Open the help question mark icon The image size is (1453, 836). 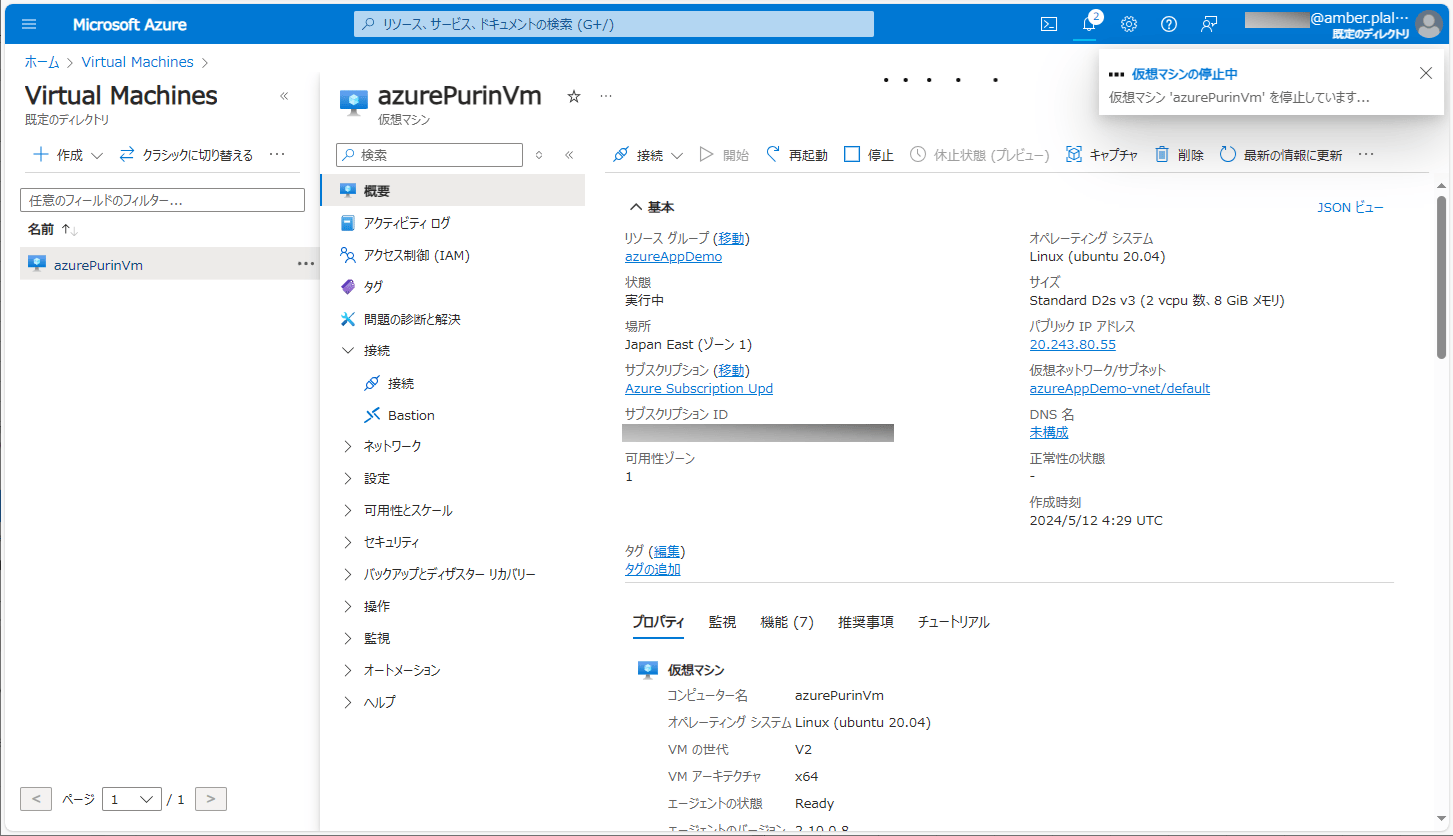click(x=1169, y=24)
